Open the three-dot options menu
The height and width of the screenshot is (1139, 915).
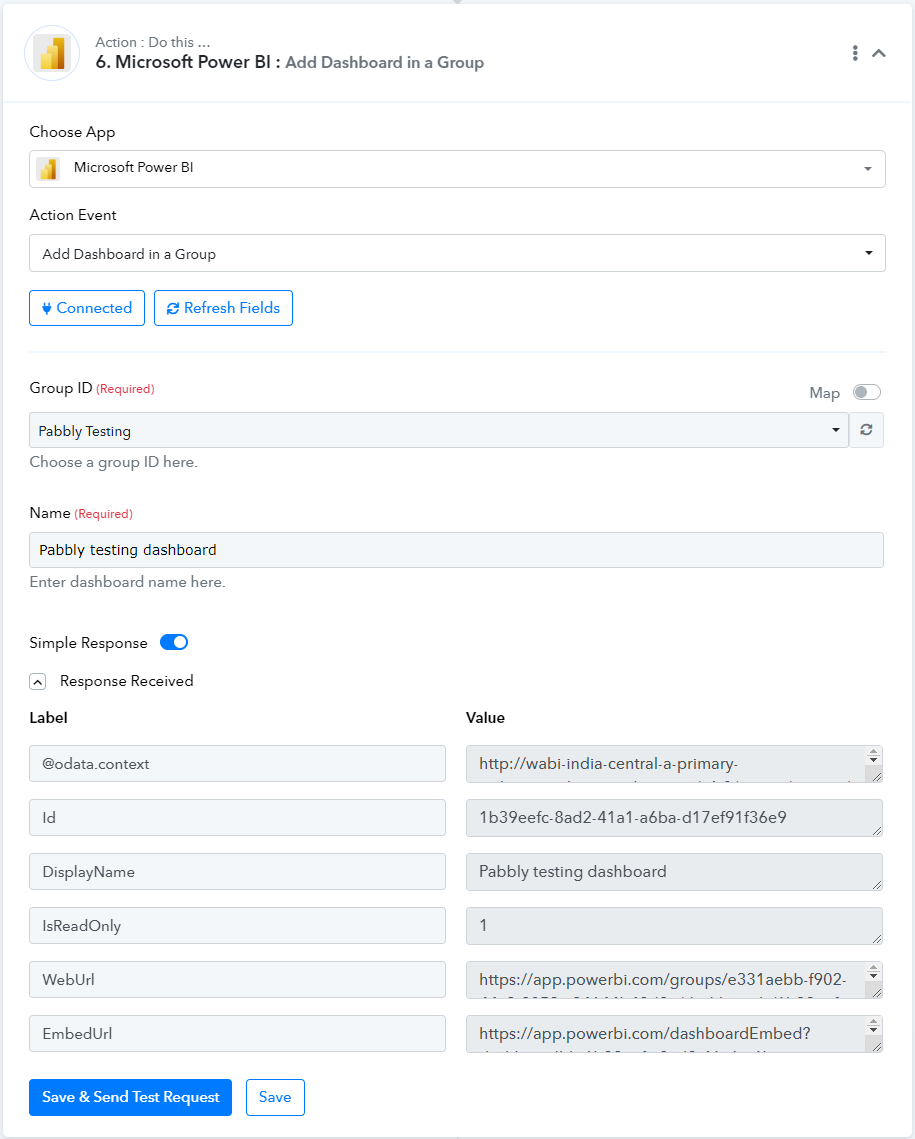[x=855, y=53]
